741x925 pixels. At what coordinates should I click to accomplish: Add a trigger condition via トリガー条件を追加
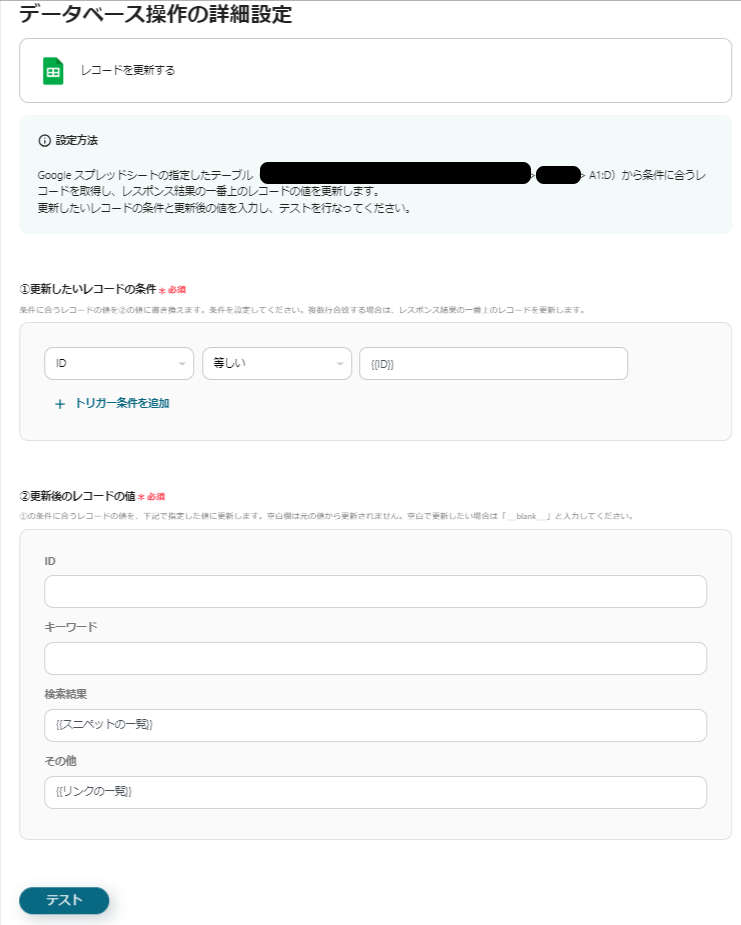point(121,404)
